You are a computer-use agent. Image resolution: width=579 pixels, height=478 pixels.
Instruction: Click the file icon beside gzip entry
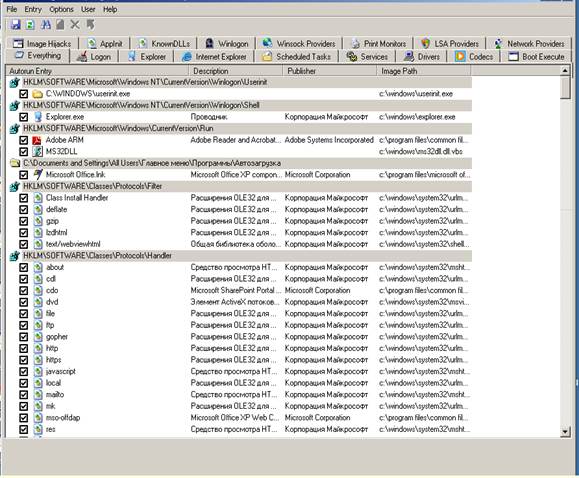[x=38, y=221]
